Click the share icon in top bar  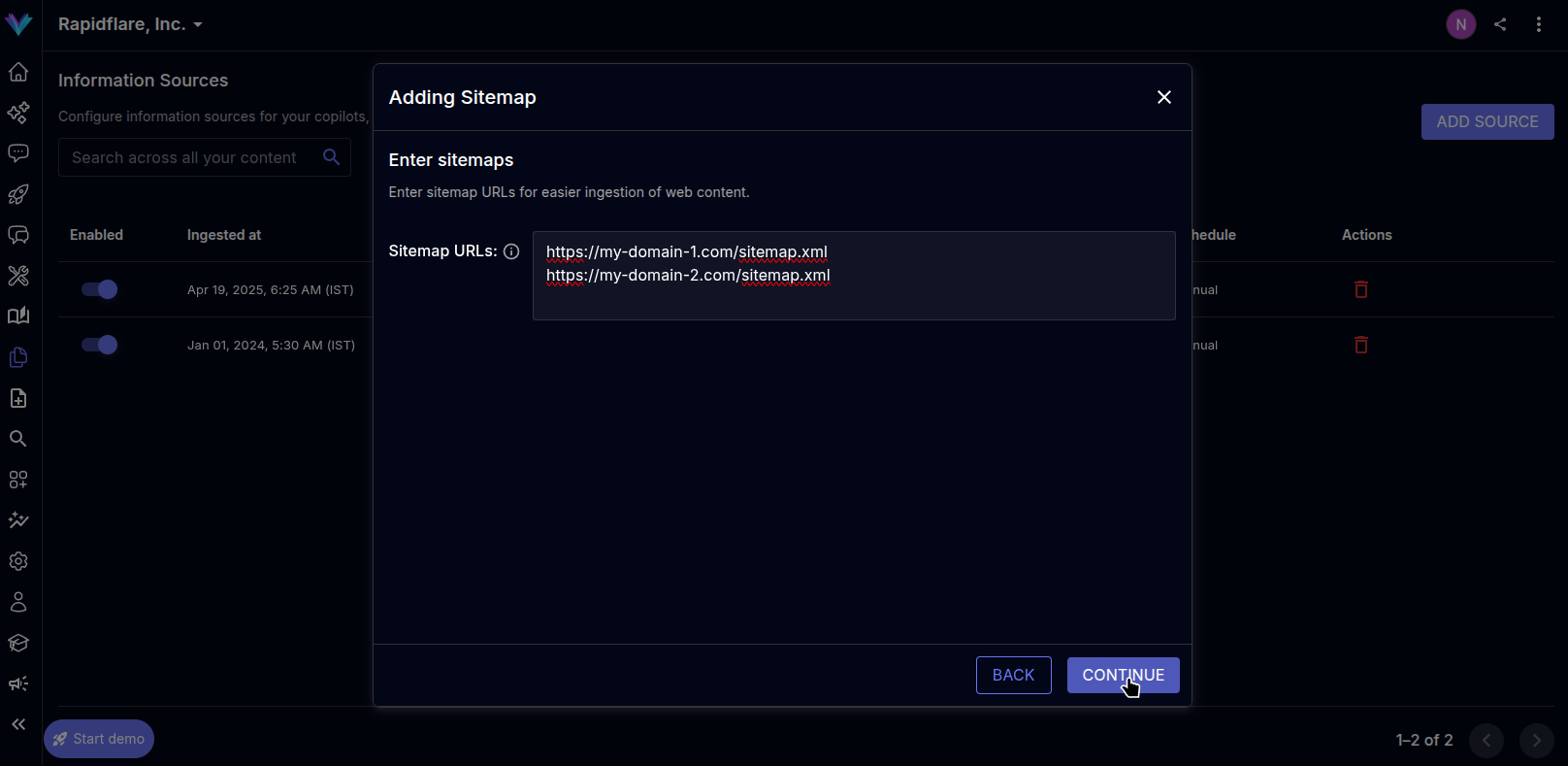click(x=1500, y=24)
